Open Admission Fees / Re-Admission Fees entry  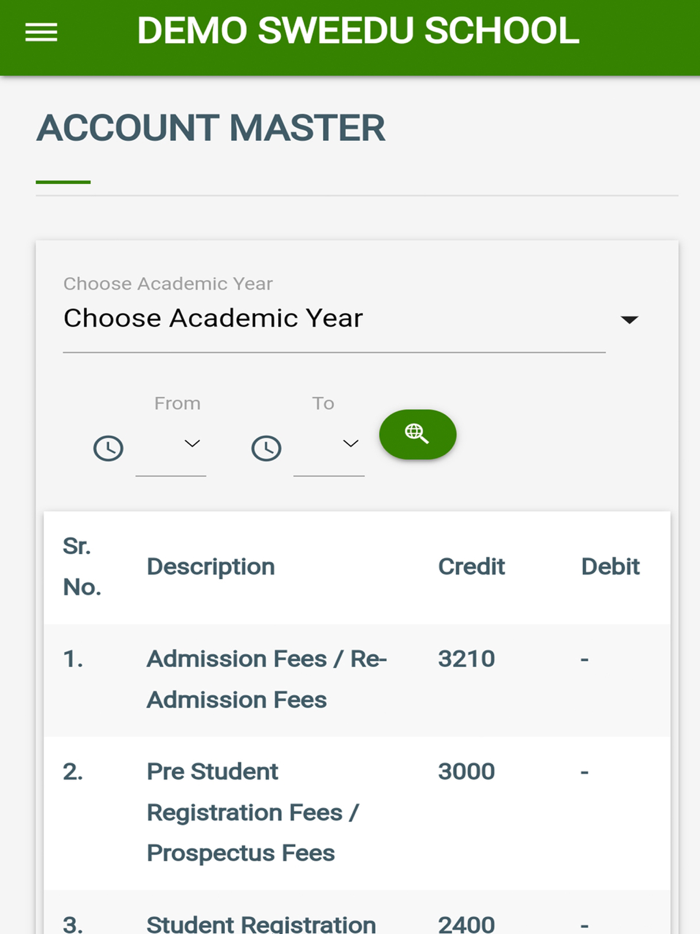click(266, 679)
